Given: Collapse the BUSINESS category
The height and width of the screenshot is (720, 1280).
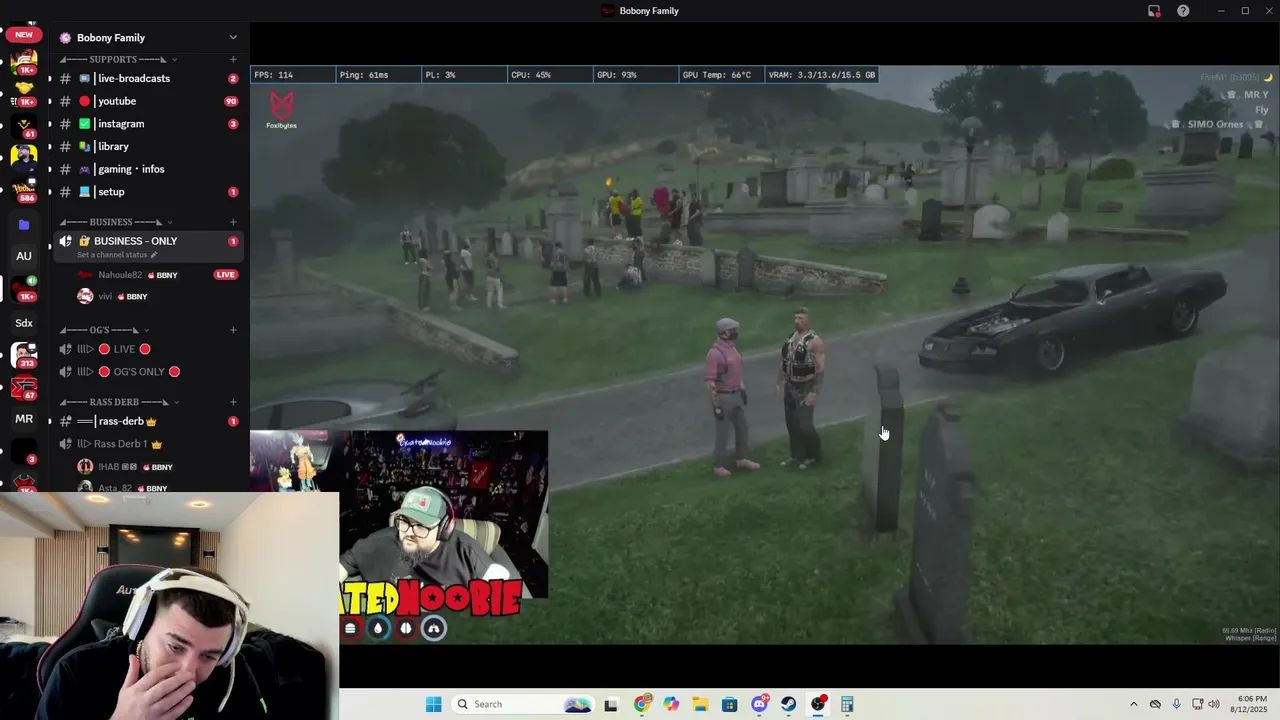Looking at the screenshot, I should pos(116,222).
